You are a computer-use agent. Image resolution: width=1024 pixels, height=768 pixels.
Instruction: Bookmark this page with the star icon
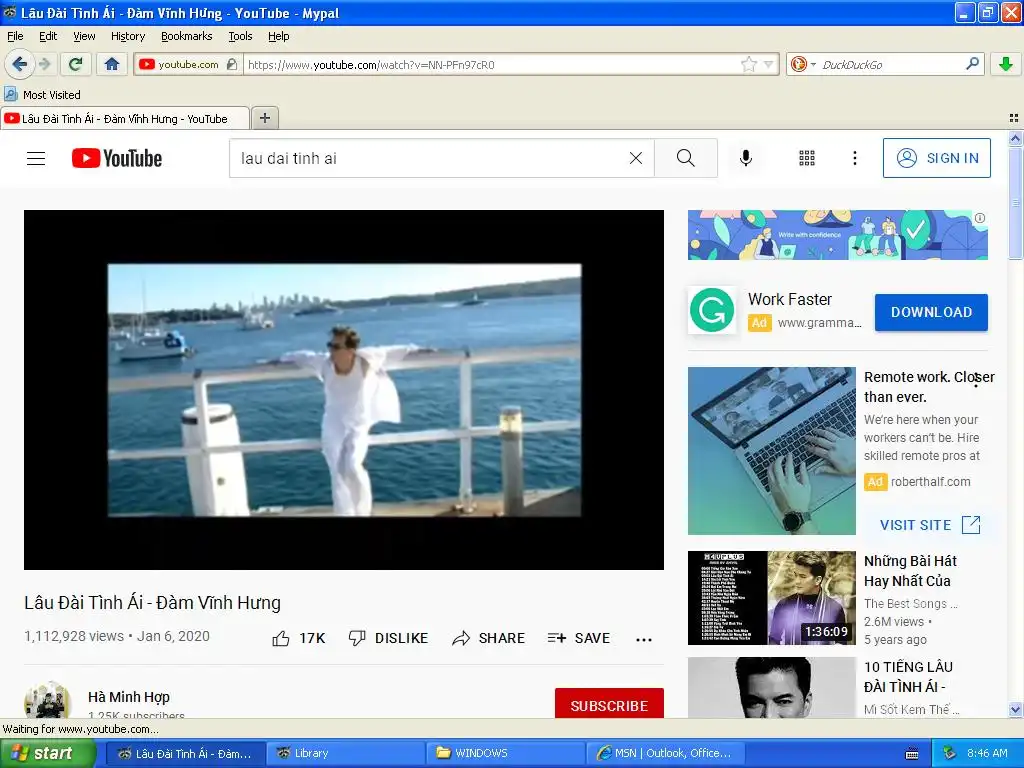coord(748,64)
